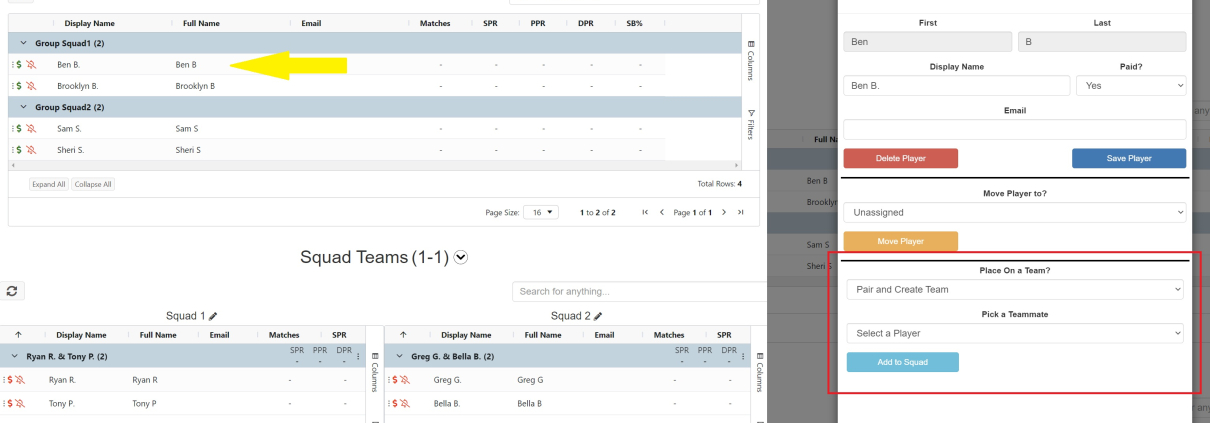Click the muted bell icon for Greg G.
Viewport: 1210px width, 423px height.
tap(405, 380)
